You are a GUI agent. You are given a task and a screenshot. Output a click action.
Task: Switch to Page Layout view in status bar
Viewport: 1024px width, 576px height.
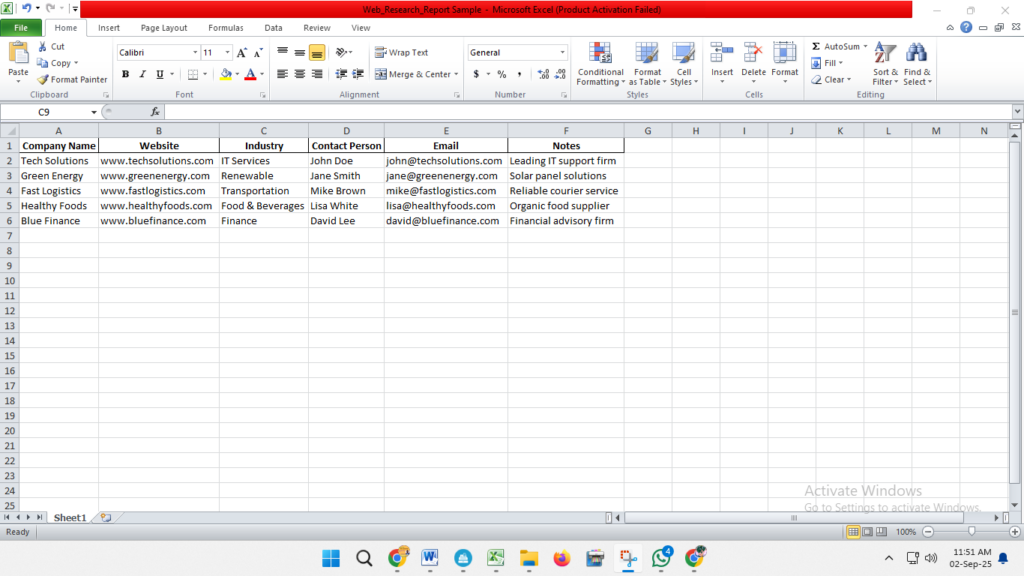pyautogui.click(x=867, y=532)
